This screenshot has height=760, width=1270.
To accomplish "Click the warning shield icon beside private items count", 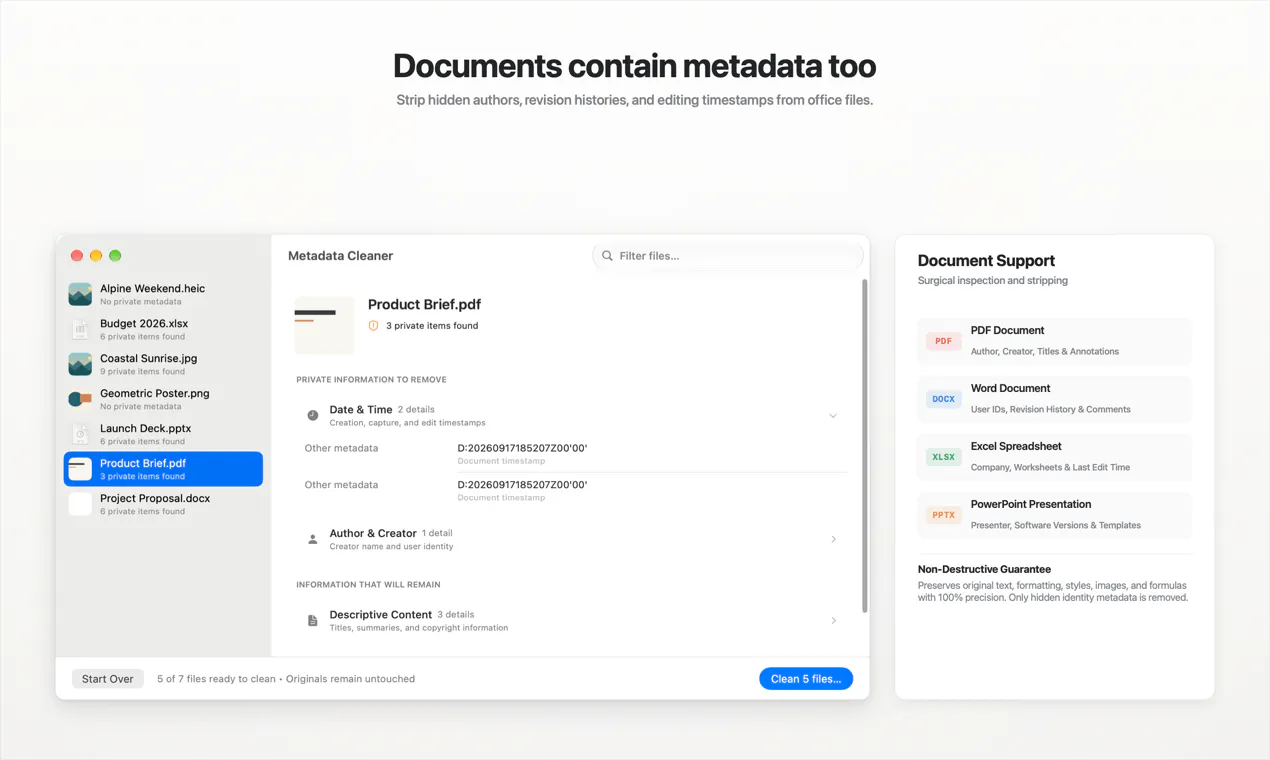I will [373, 326].
